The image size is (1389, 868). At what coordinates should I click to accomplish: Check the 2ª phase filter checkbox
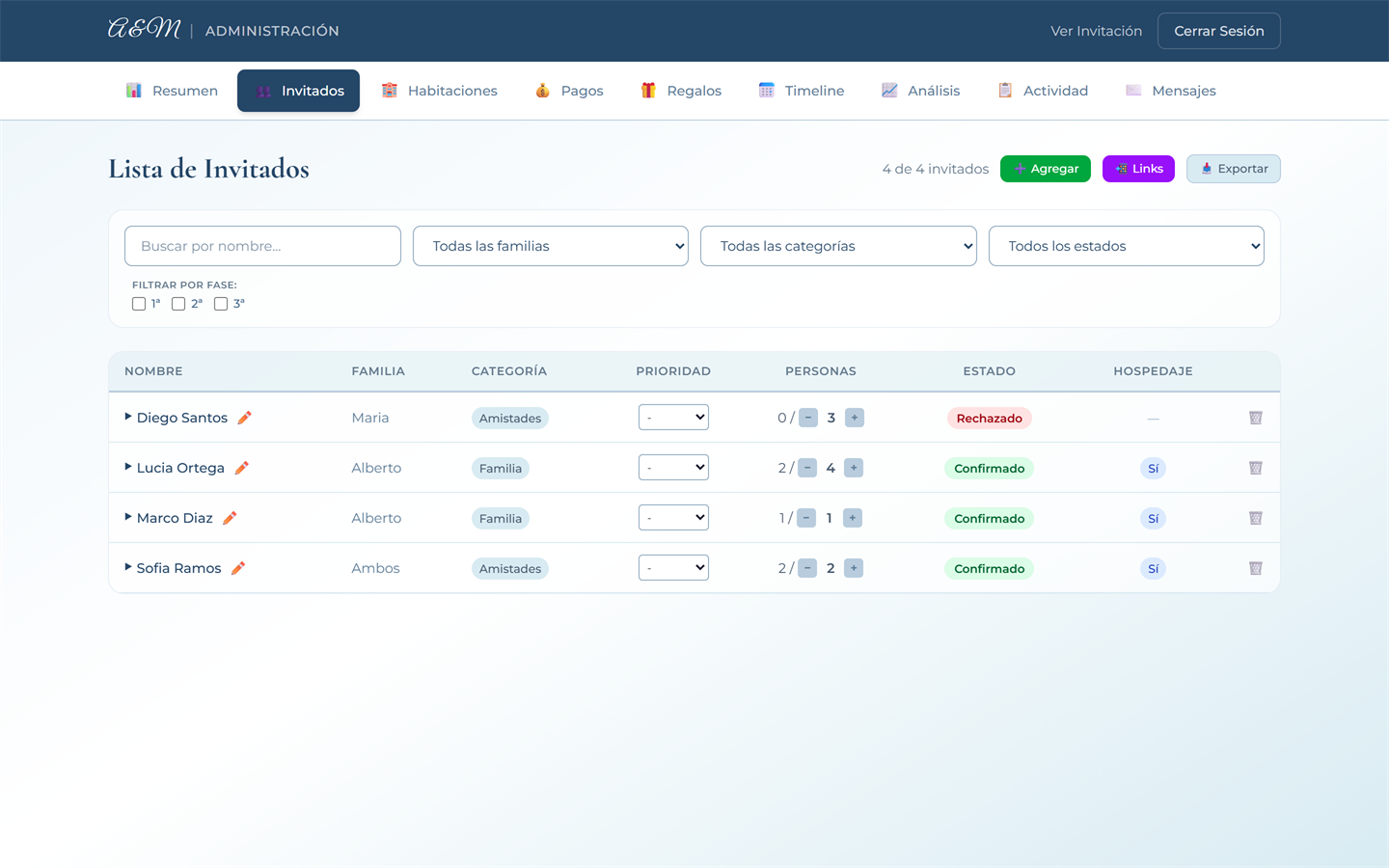click(178, 304)
